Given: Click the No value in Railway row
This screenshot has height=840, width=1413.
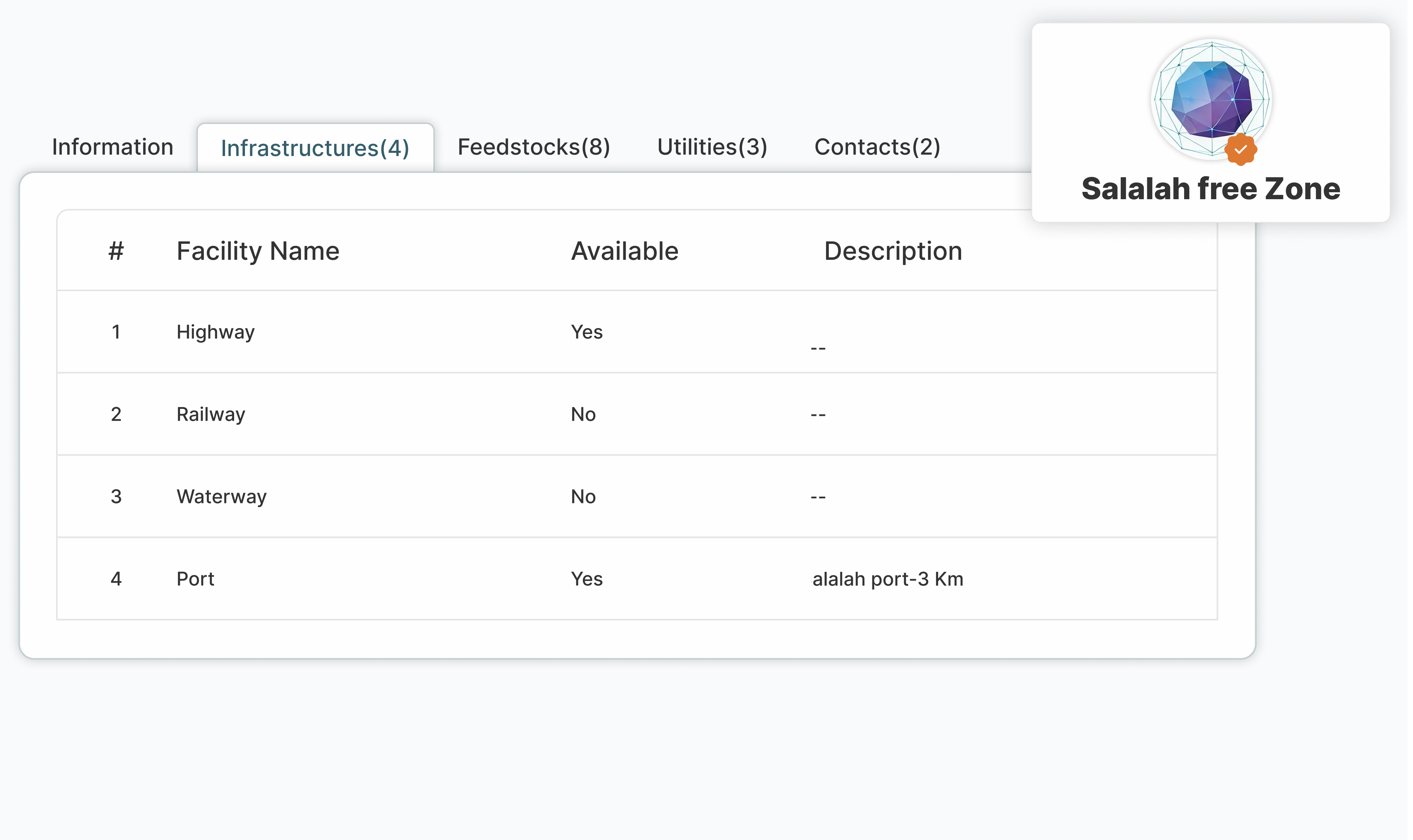Looking at the screenshot, I should coord(584,414).
